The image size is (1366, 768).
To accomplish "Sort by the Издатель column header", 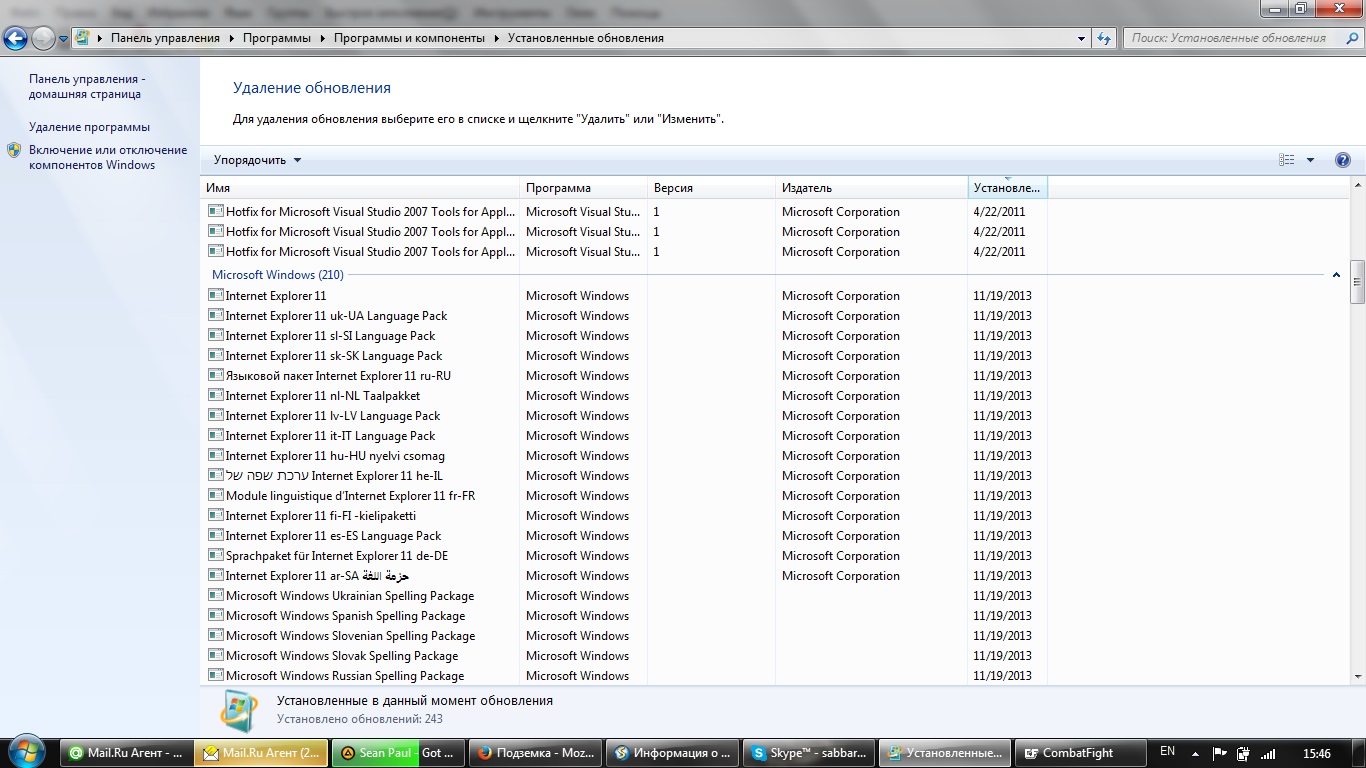I will 871,188.
